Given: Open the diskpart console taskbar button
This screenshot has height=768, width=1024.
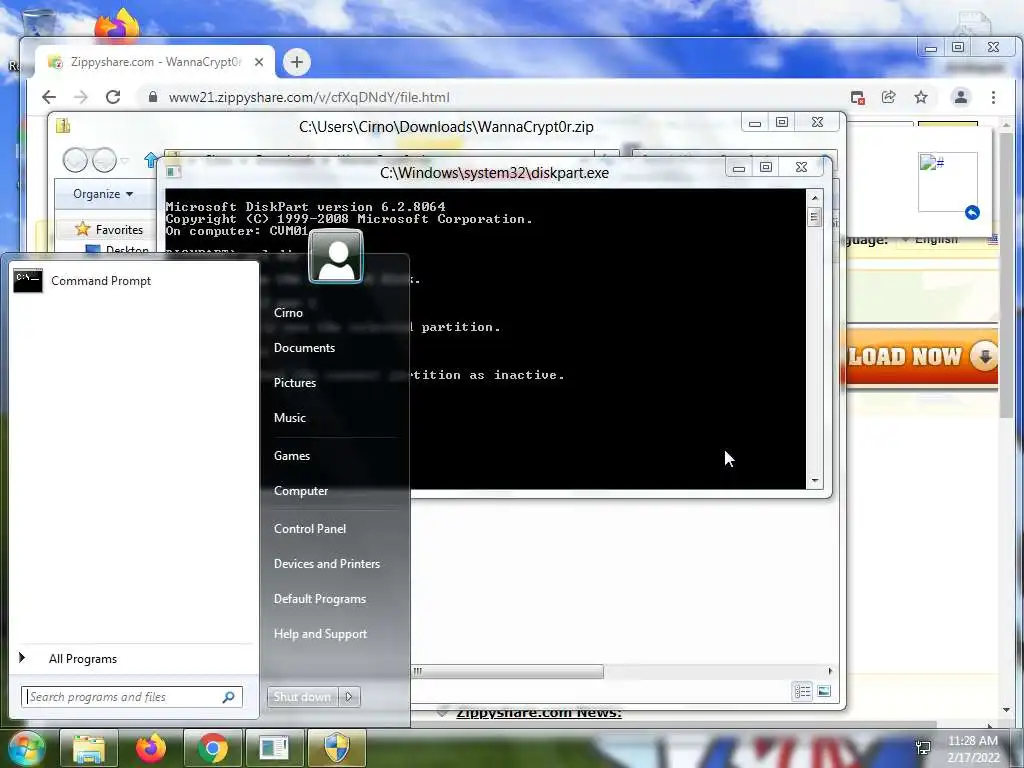Looking at the screenshot, I should pos(274,748).
